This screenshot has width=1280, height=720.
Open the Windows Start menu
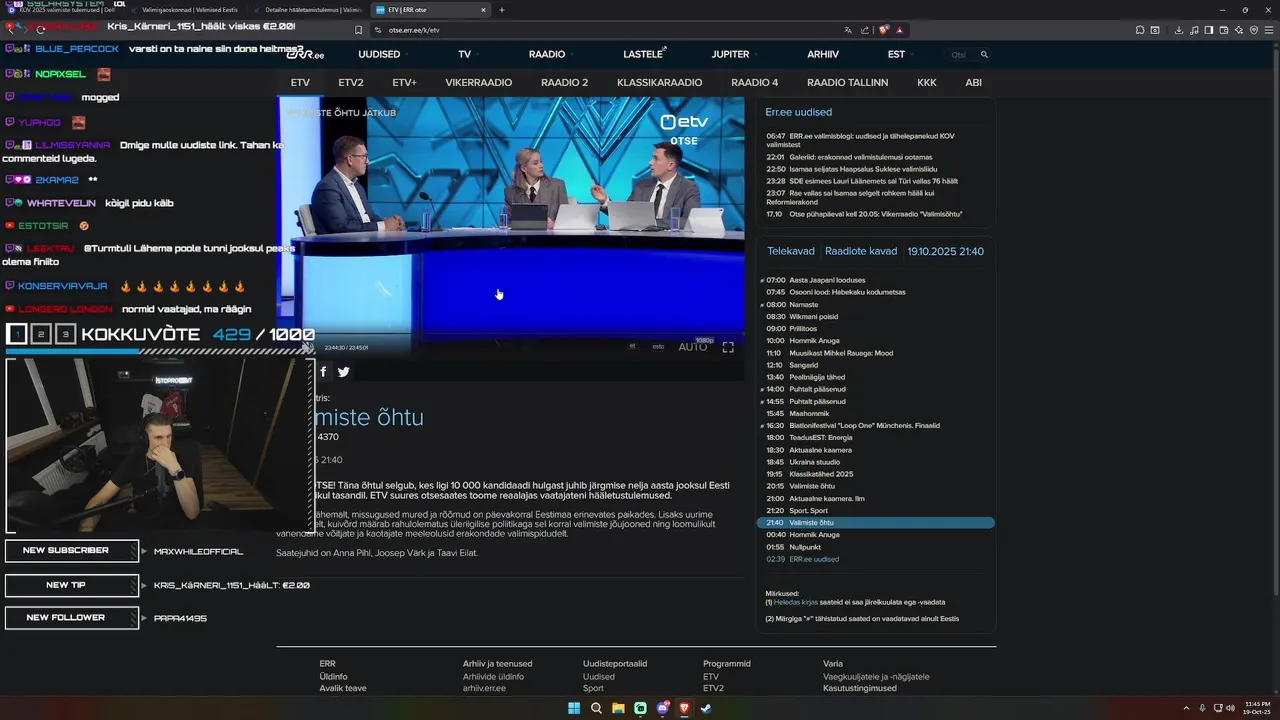[574, 708]
